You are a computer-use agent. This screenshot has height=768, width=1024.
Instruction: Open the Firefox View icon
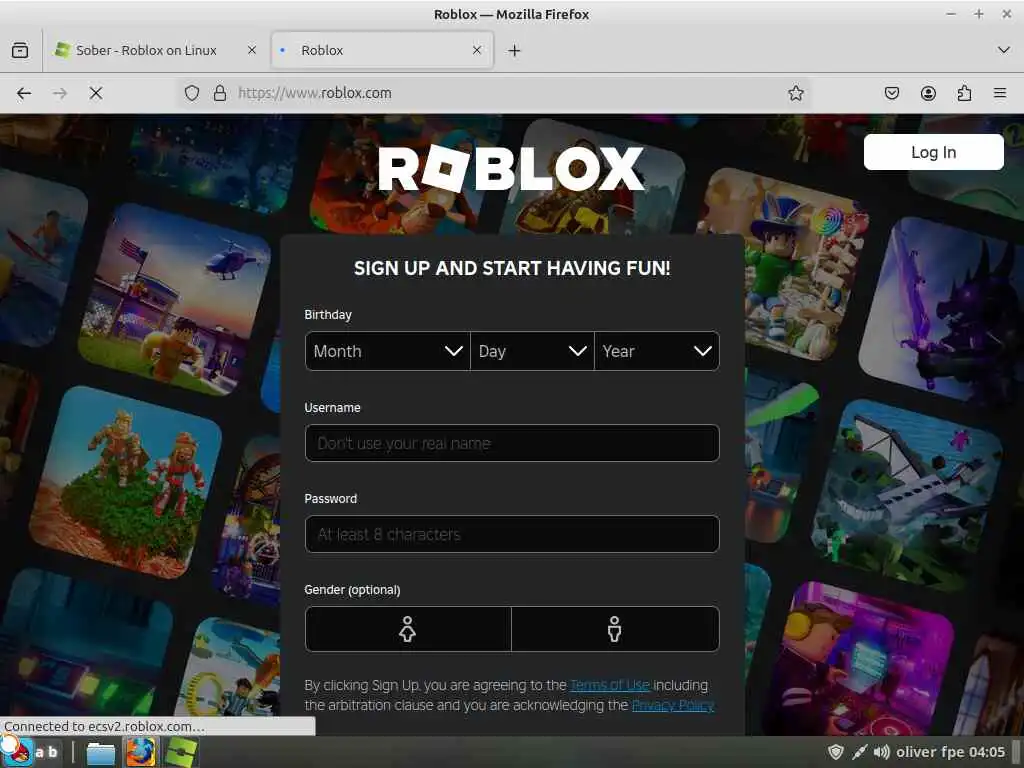(20, 50)
